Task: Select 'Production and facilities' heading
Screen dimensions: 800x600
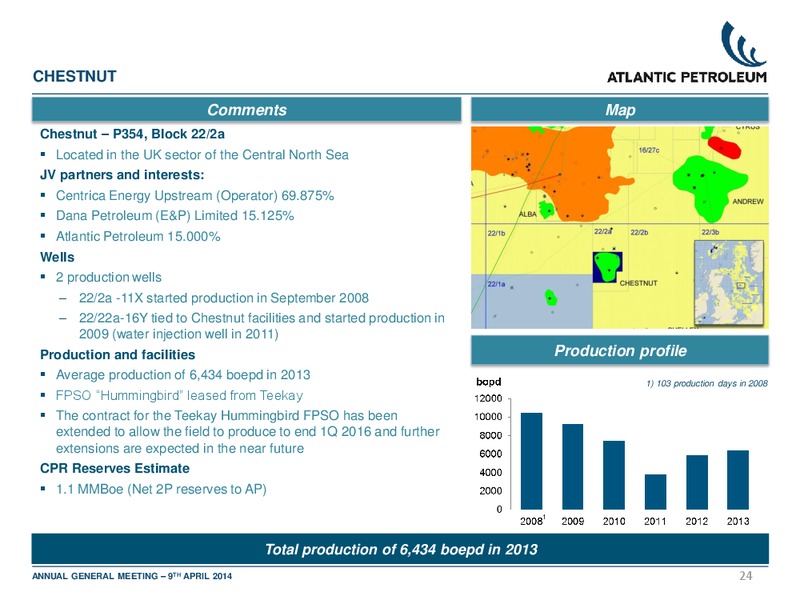Action: point(117,355)
